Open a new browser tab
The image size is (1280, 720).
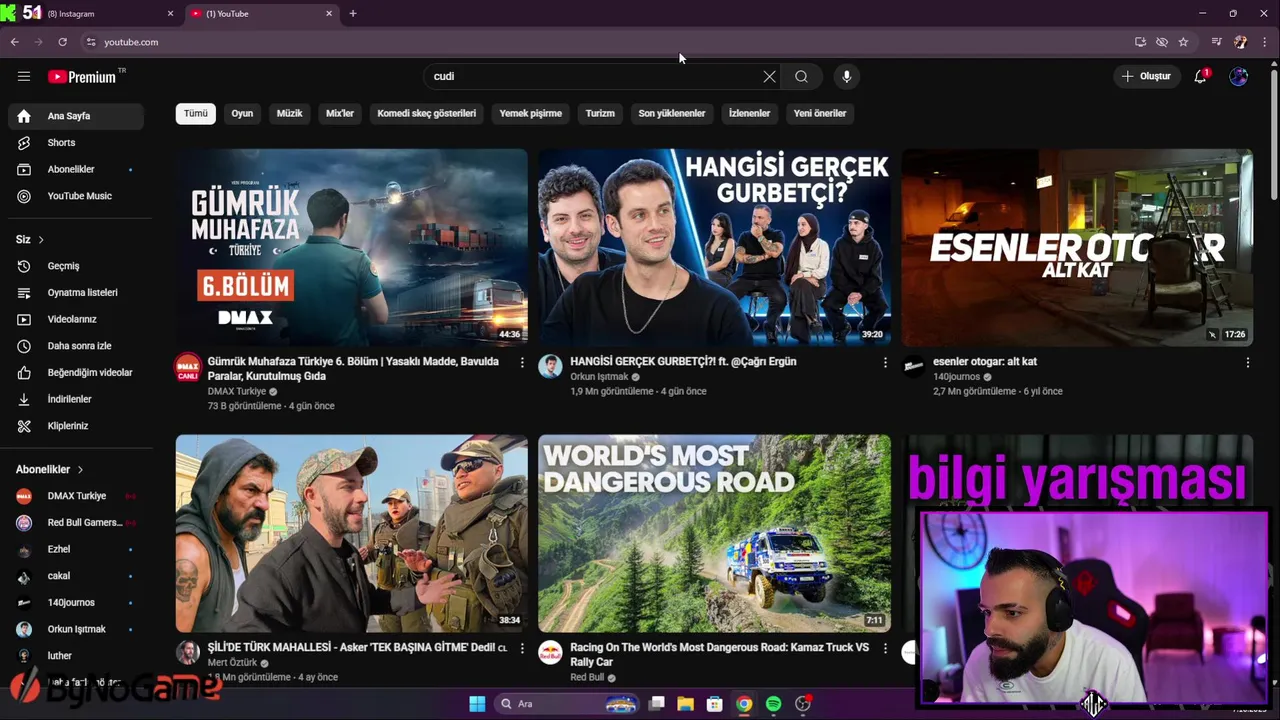(353, 13)
